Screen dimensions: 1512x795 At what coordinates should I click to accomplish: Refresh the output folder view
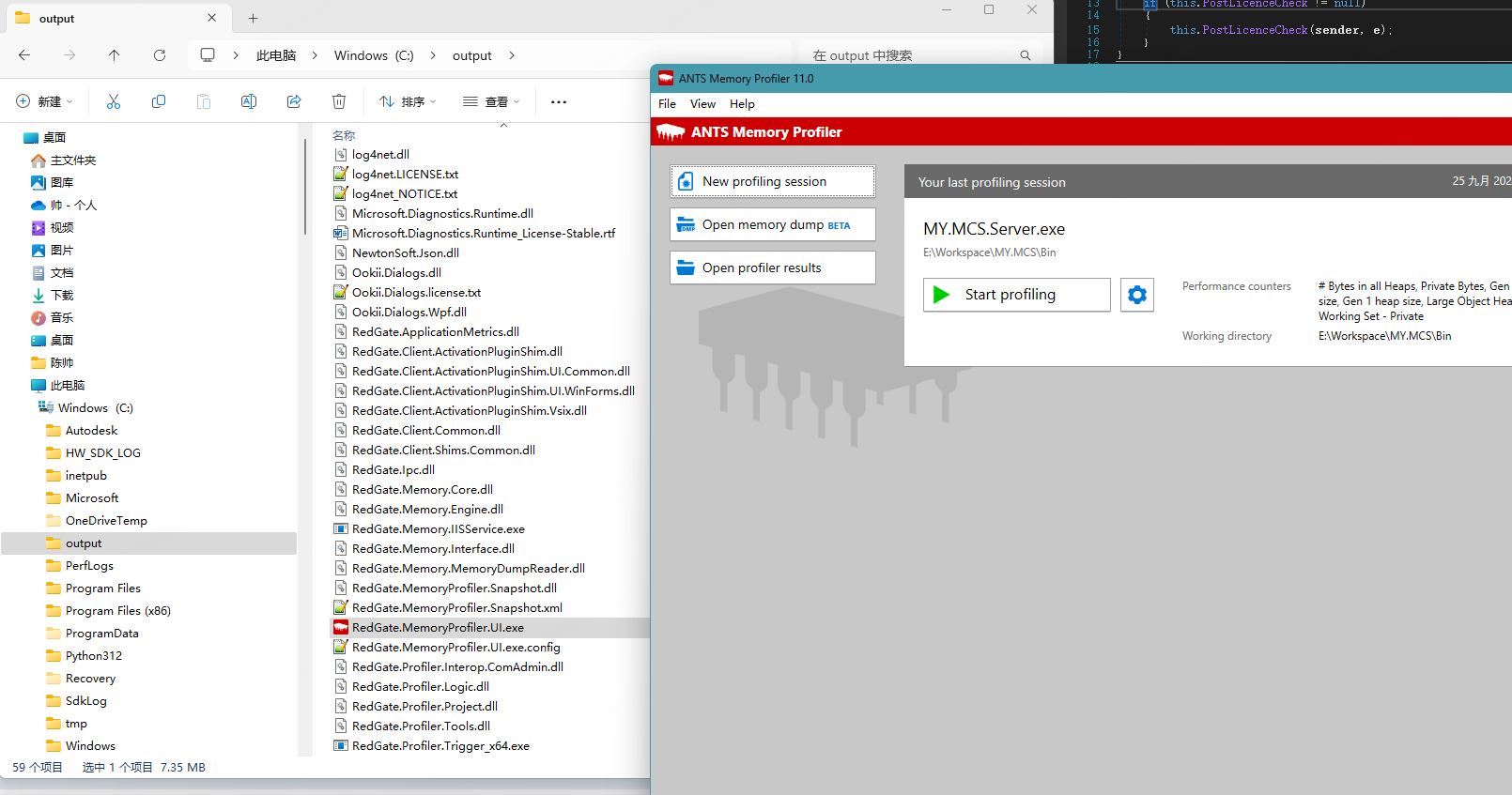(x=160, y=55)
